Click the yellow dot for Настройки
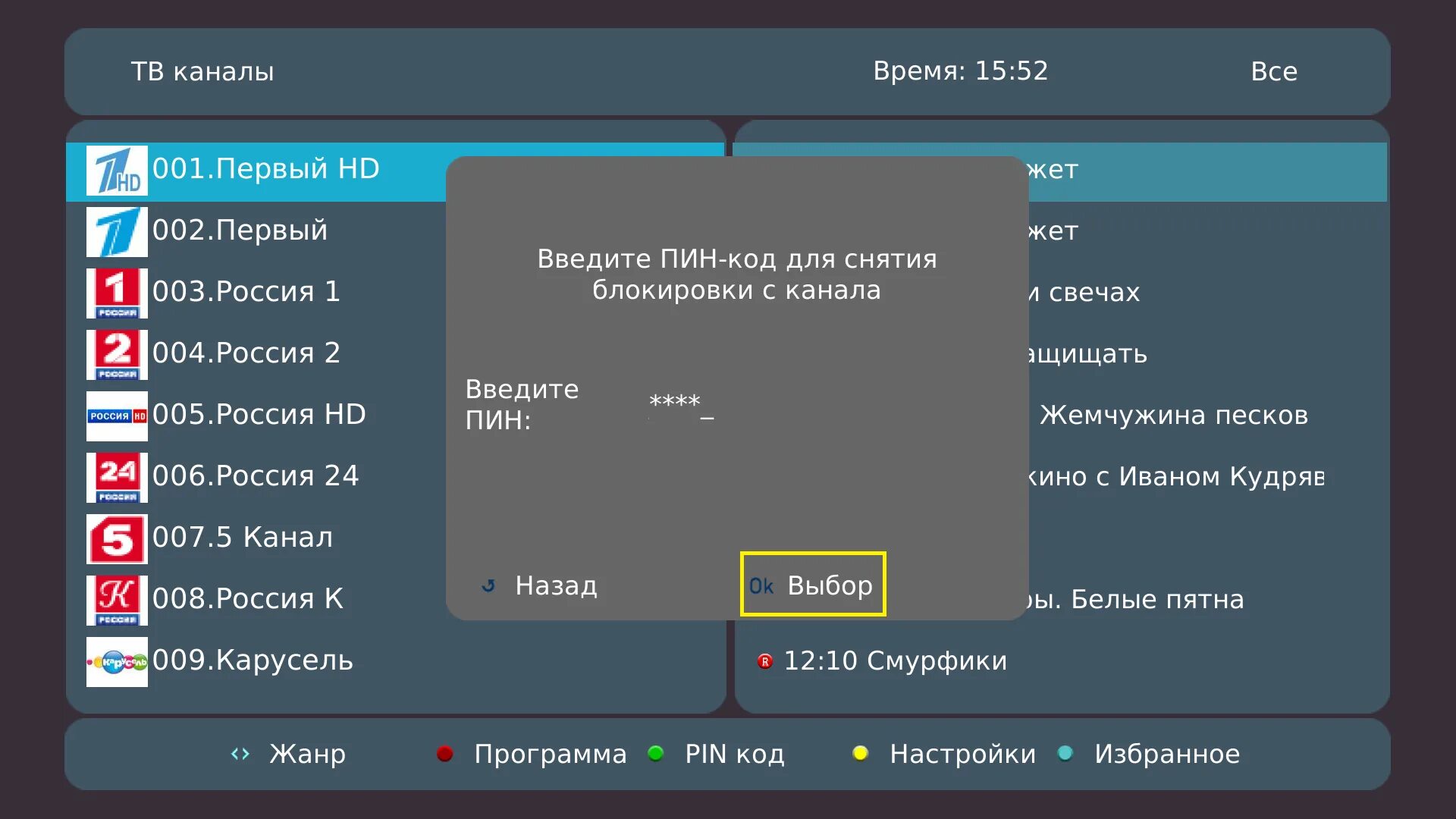Image resolution: width=1456 pixels, height=819 pixels. (860, 753)
